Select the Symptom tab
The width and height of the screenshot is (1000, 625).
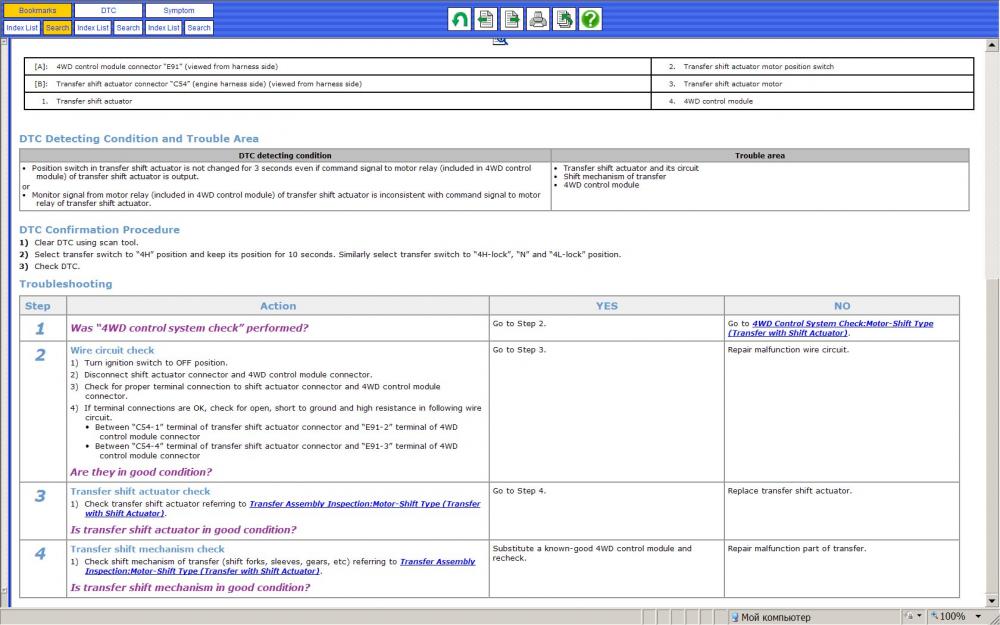[179, 10]
